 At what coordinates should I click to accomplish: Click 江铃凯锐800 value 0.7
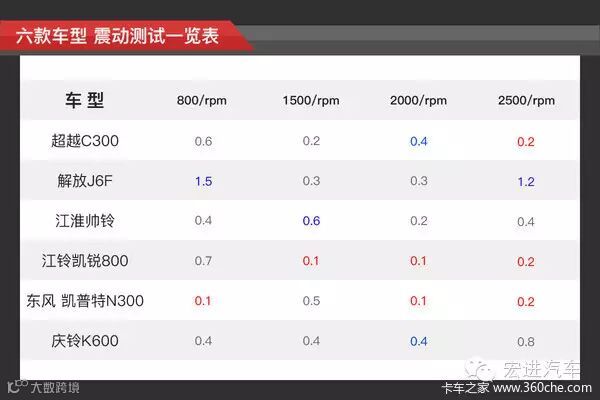pyautogui.click(x=203, y=261)
